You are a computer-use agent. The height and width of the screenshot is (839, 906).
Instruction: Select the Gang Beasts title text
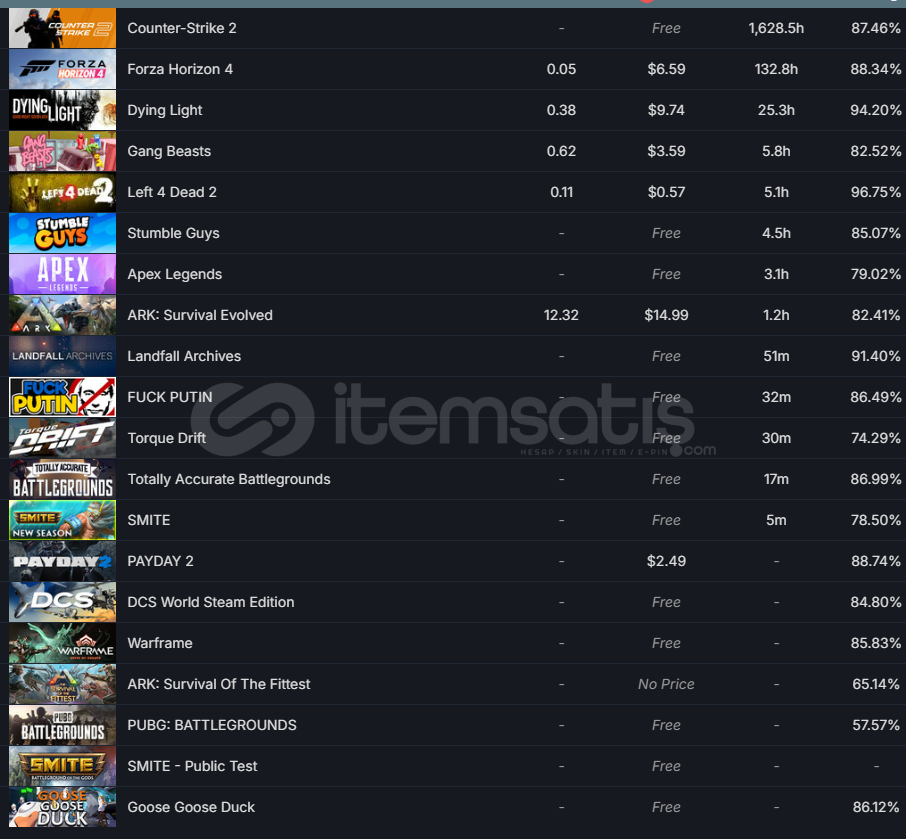click(169, 151)
